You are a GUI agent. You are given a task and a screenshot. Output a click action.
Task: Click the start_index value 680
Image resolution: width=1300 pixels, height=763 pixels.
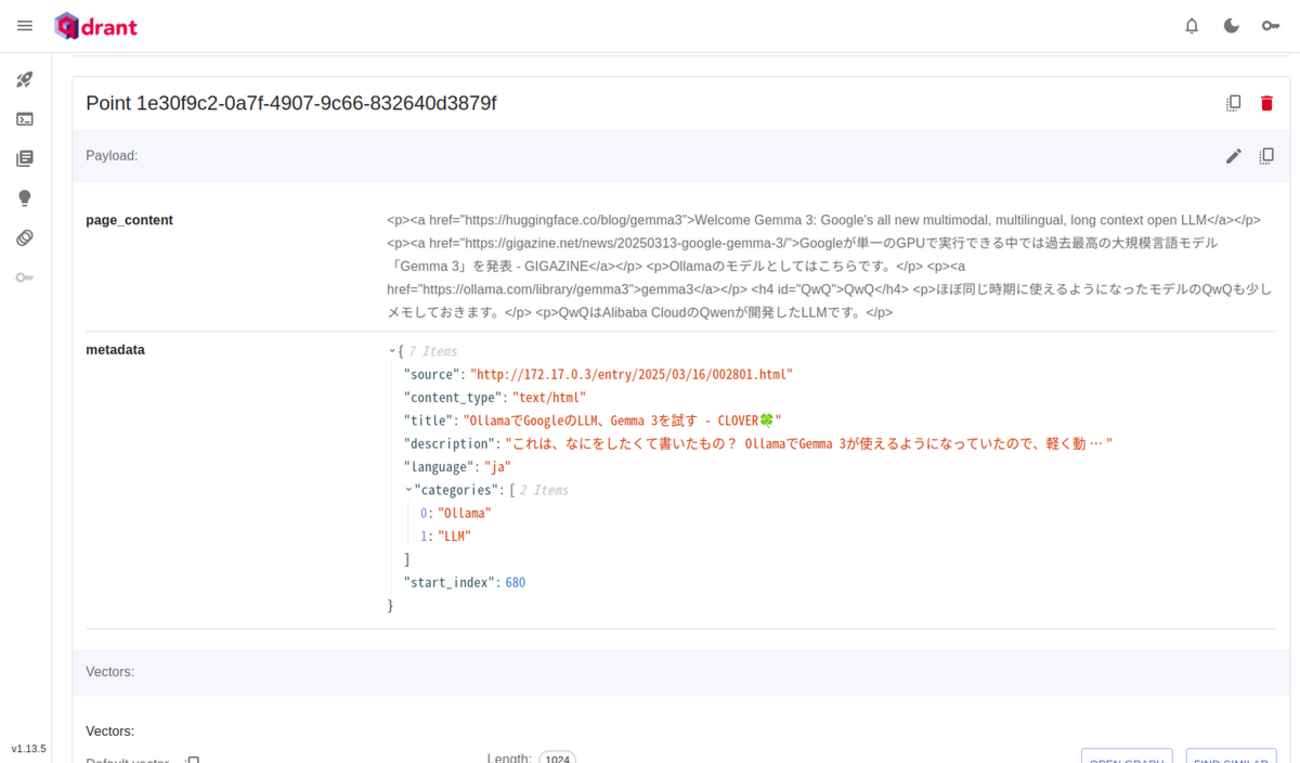coord(515,582)
